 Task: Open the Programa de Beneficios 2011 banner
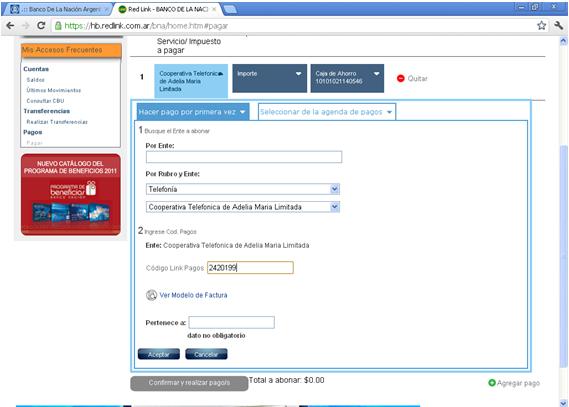coord(71,194)
